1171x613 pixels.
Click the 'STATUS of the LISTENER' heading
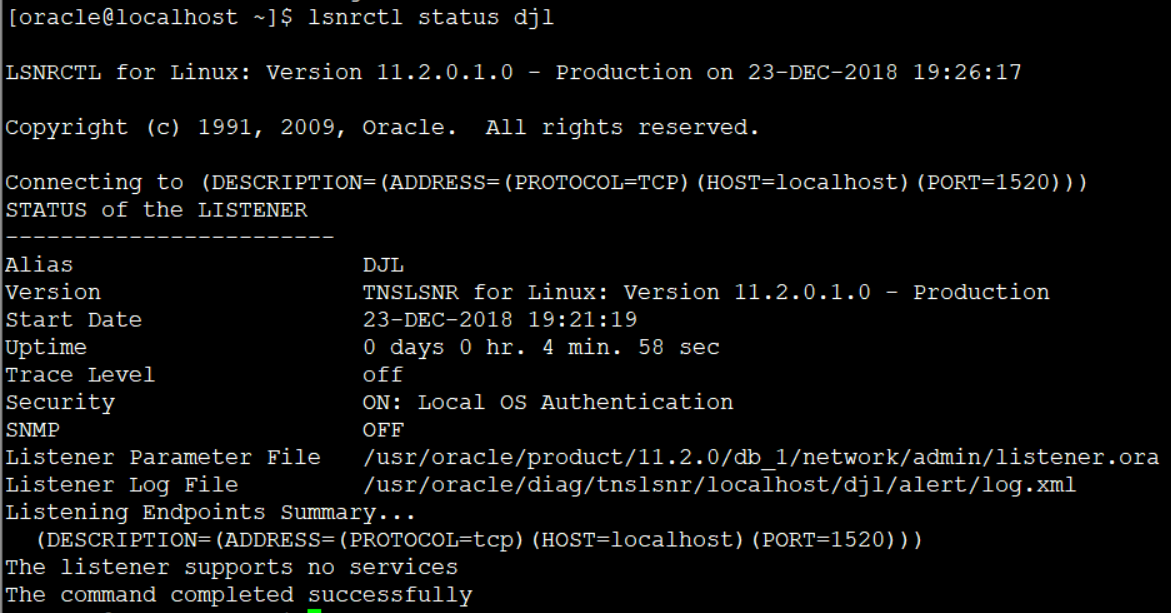click(x=156, y=210)
